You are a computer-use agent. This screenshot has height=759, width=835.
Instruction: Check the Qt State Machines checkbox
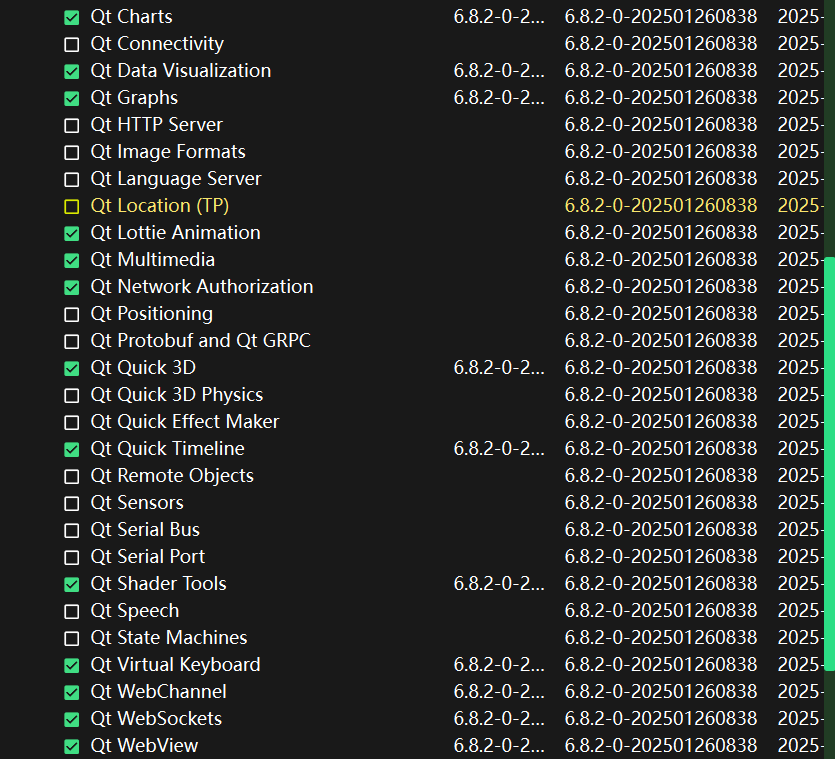[71, 639]
